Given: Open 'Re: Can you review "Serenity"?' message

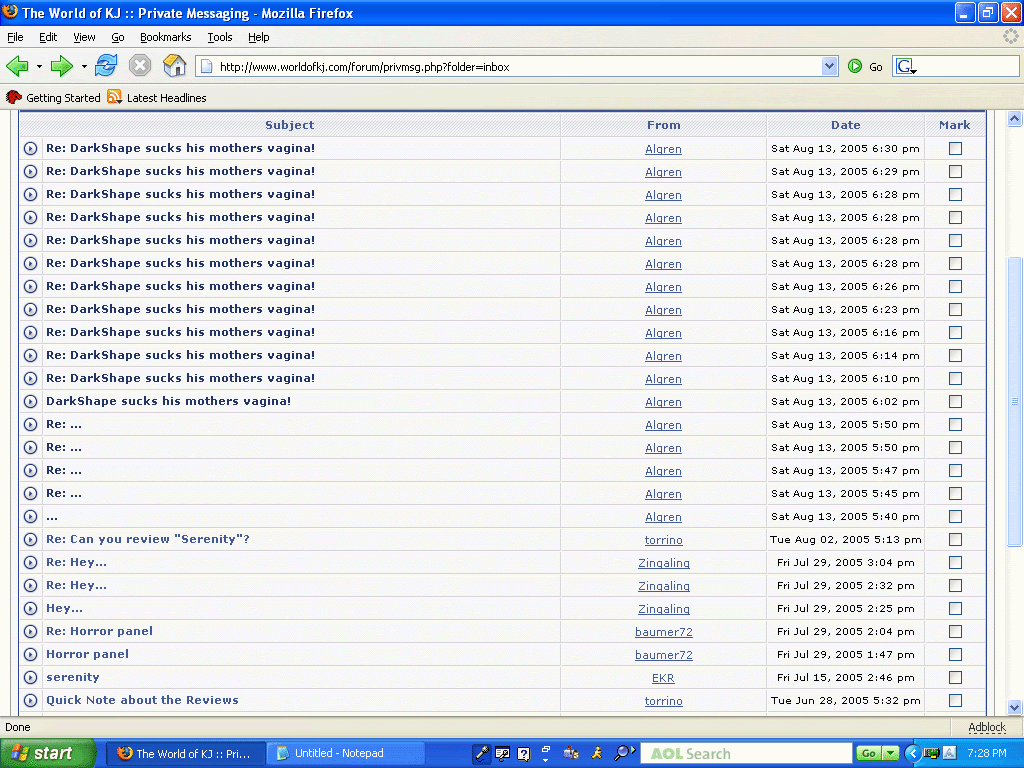Looking at the screenshot, I should (147, 539).
